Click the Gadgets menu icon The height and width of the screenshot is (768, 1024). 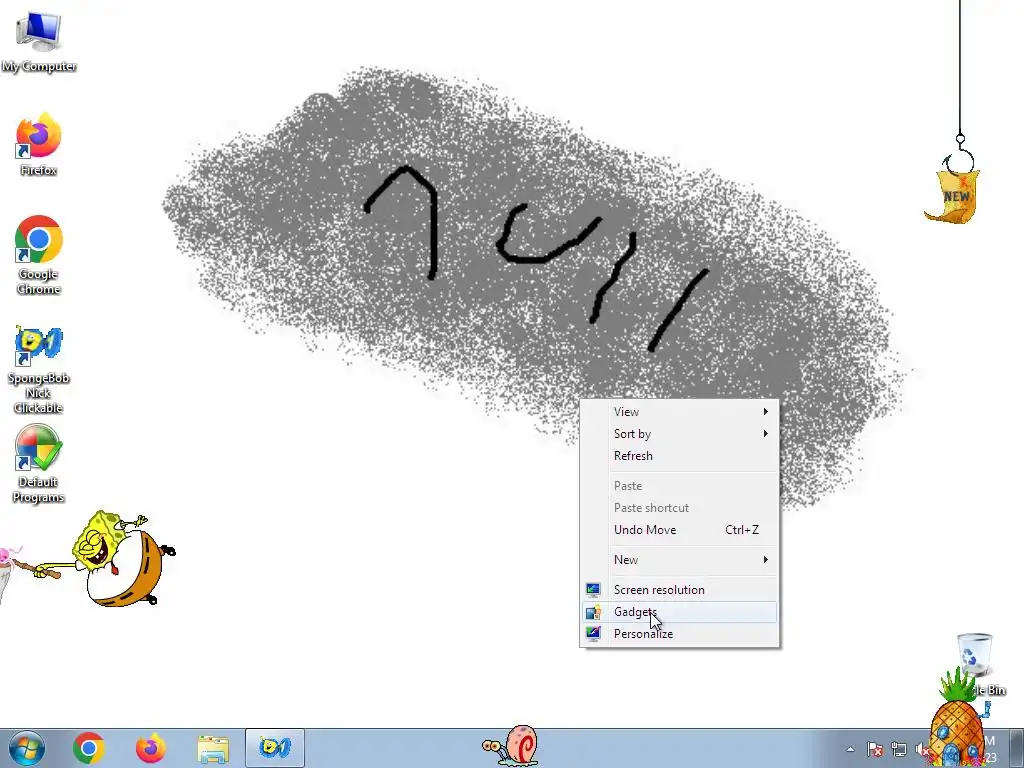593,612
